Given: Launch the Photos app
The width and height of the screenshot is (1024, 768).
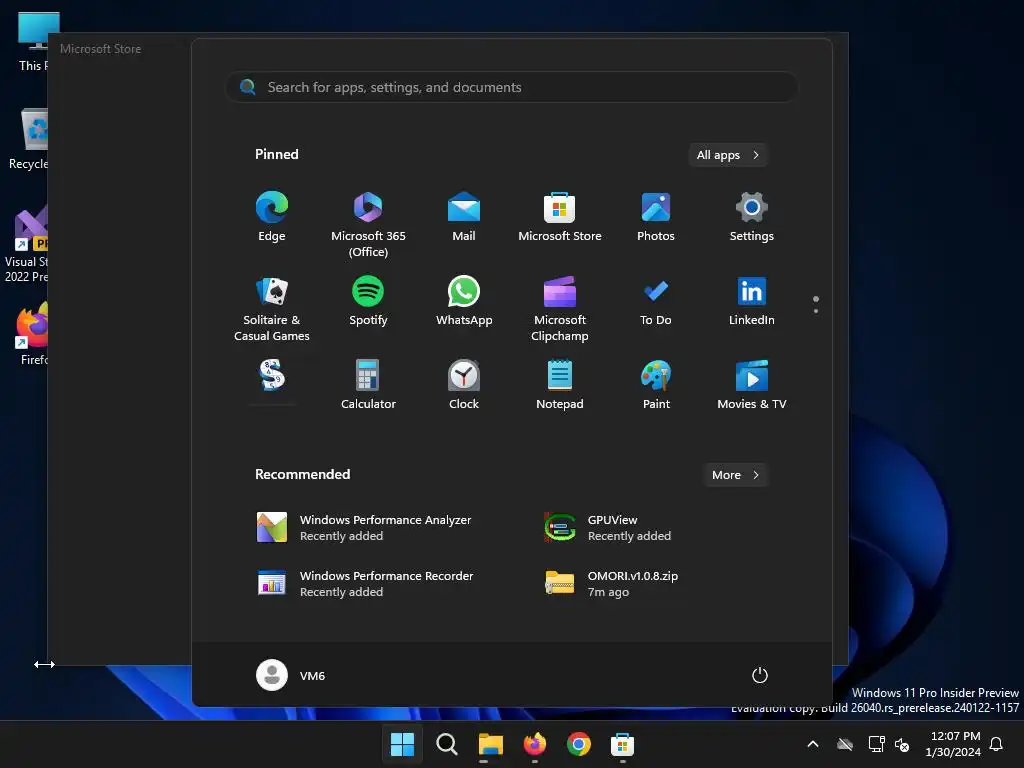Looking at the screenshot, I should tap(656, 217).
